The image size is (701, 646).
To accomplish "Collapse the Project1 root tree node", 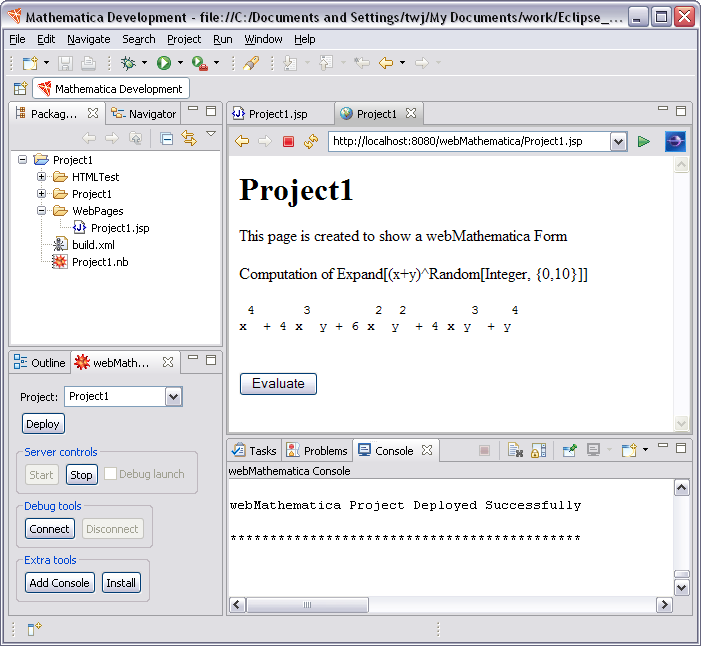I will click(22, 159).
